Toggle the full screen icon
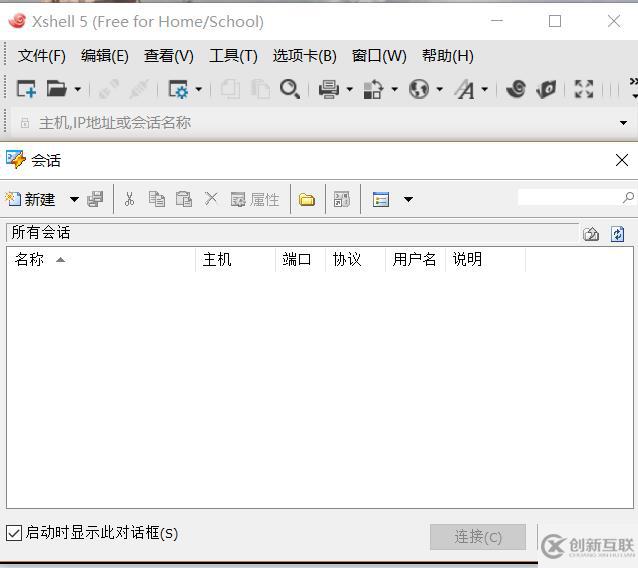 (583, 89)
